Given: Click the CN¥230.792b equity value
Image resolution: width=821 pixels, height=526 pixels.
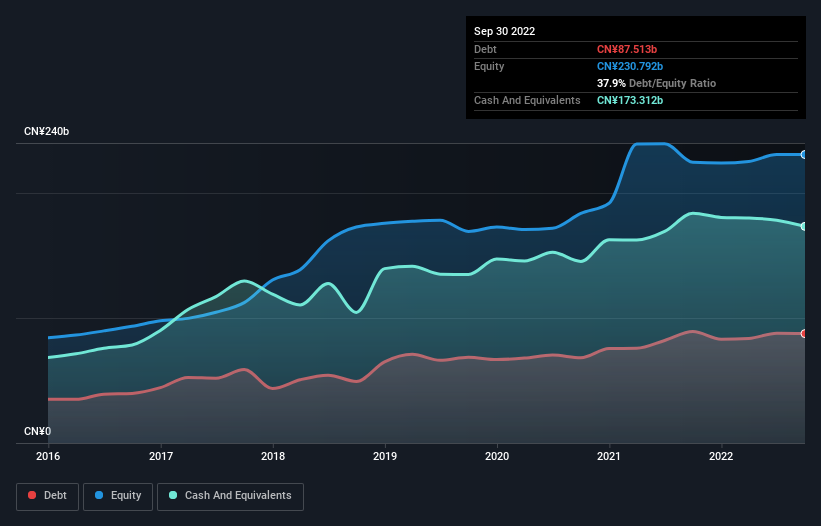Looking at the screenshot, I should point(630,66).
